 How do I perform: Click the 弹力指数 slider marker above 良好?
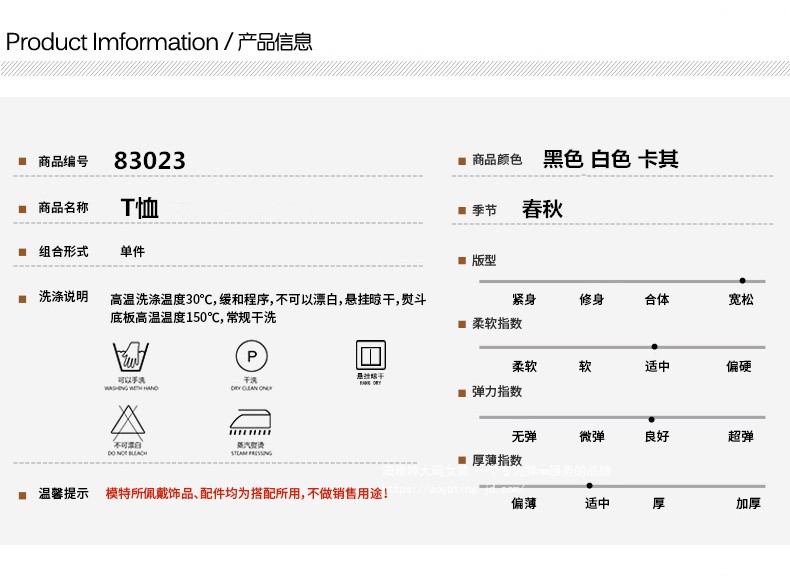coord(651,419)
